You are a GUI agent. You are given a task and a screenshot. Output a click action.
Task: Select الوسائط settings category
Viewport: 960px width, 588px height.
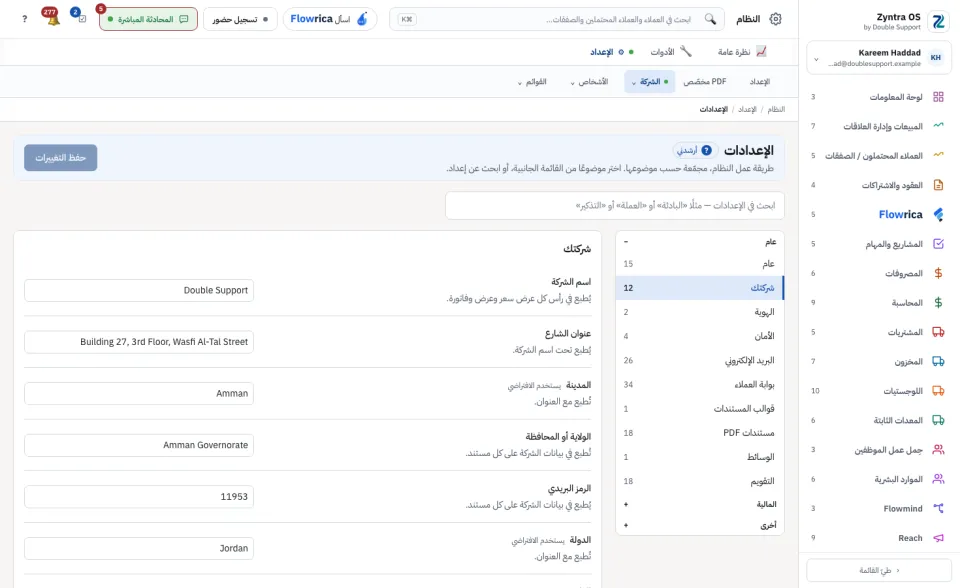[700, 457]
